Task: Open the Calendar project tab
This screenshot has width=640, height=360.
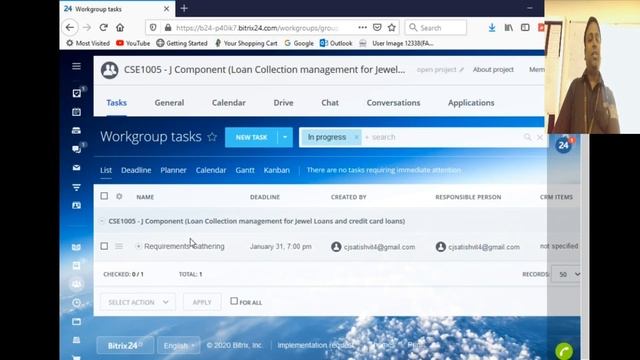Action: (x=229, y=103)
